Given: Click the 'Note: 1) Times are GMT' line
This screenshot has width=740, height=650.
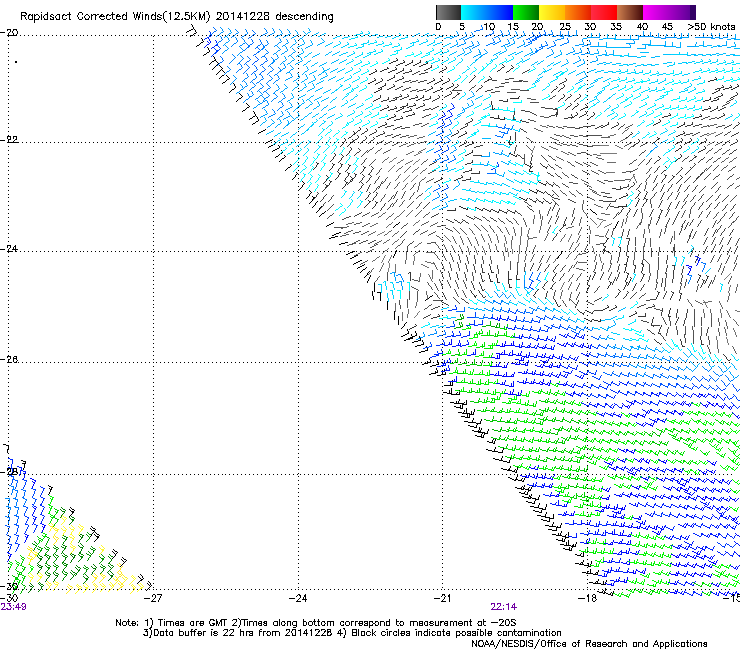Looking at the screenshot, I should pos(315,623).
